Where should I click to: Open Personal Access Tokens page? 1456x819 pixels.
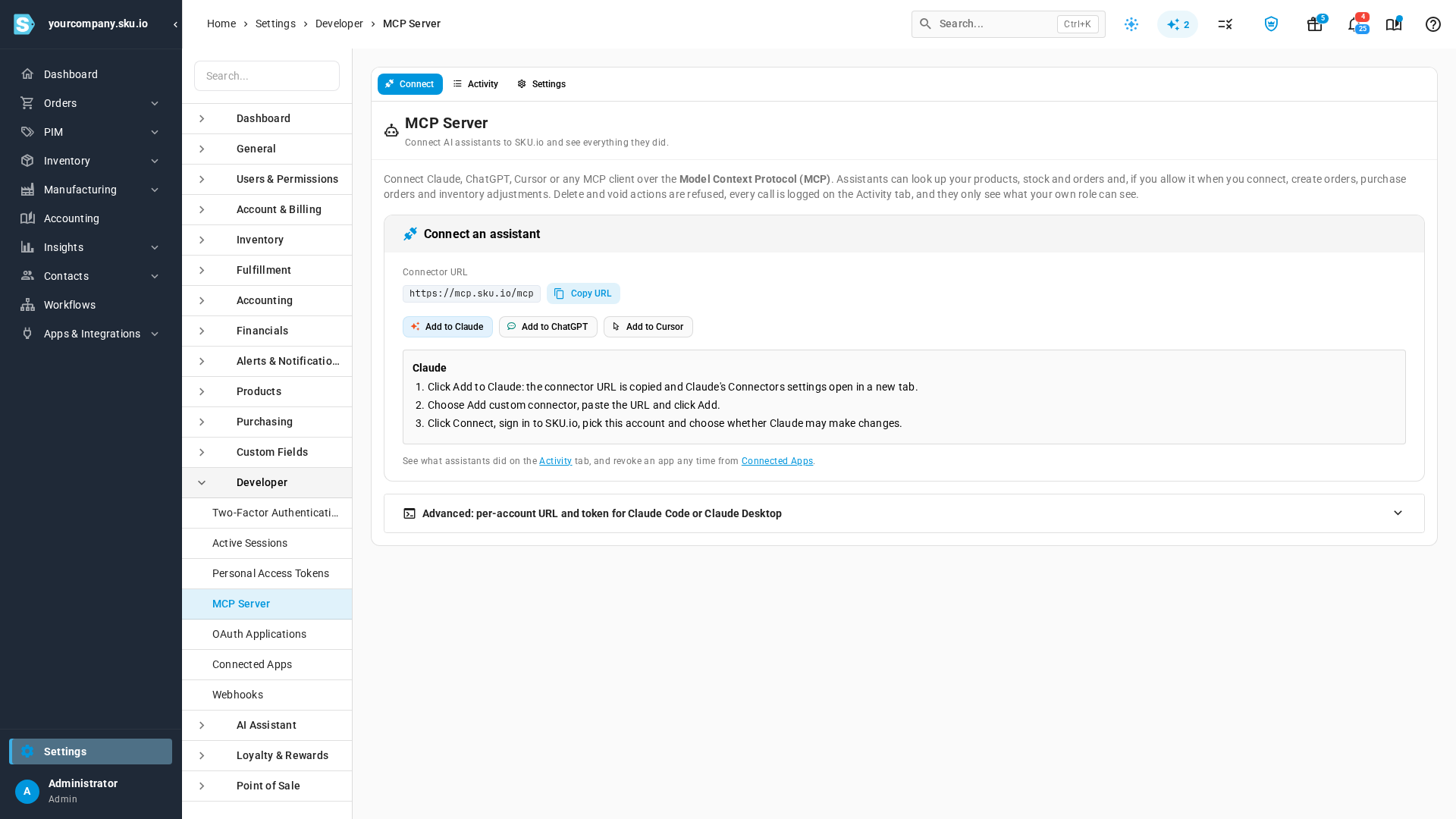(x=267, y=573)
